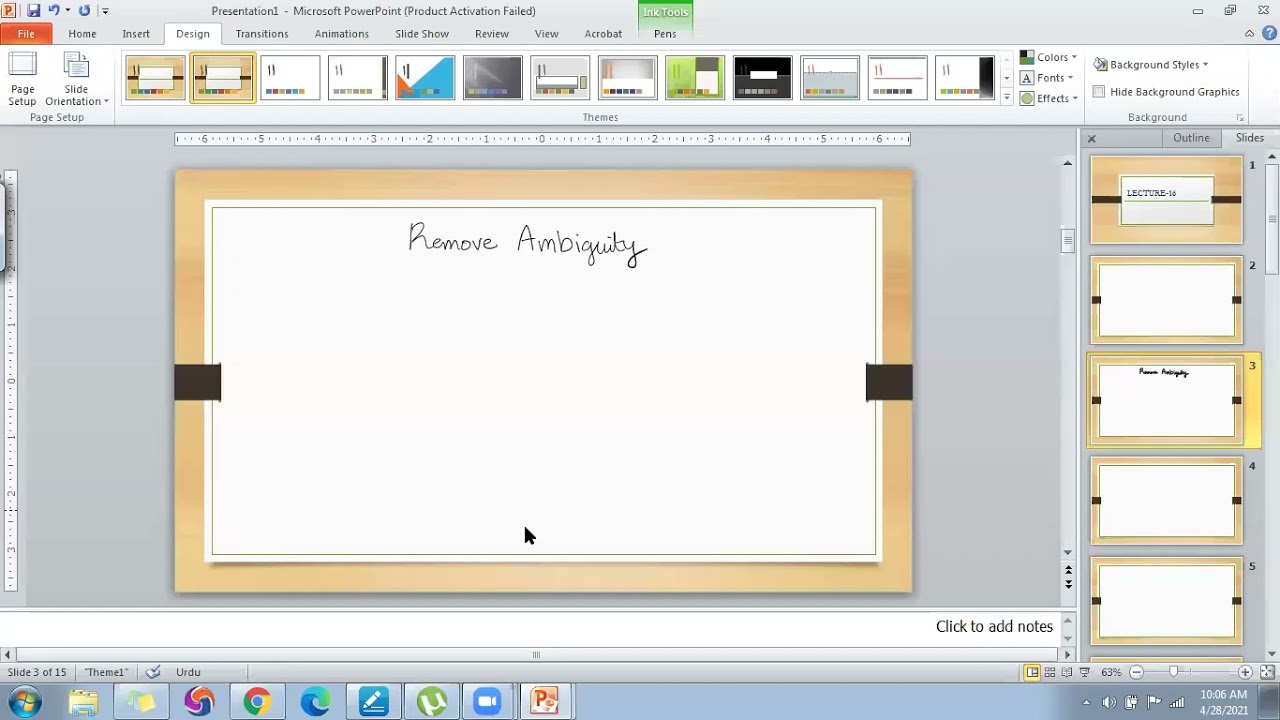Open PowerPoint Help question mark icon

[1269, 33]
